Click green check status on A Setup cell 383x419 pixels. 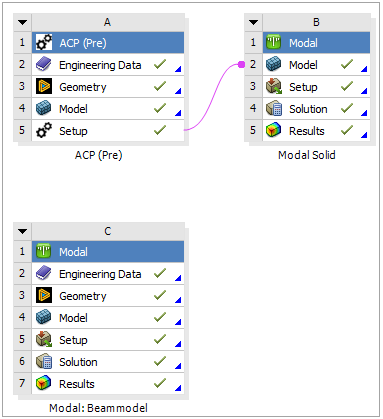point(160,130)
